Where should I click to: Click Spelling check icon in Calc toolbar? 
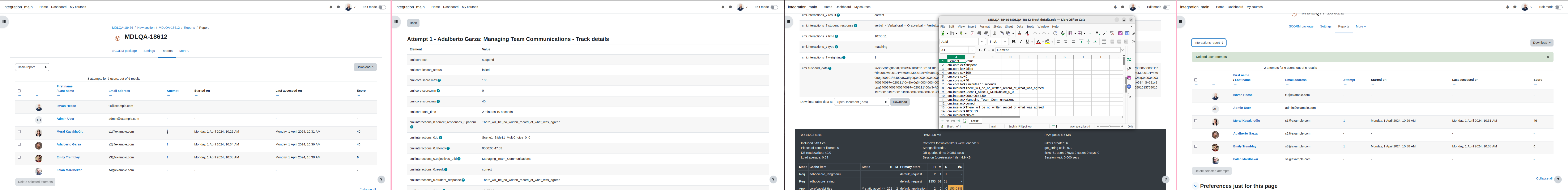[x=1063, y=33]
